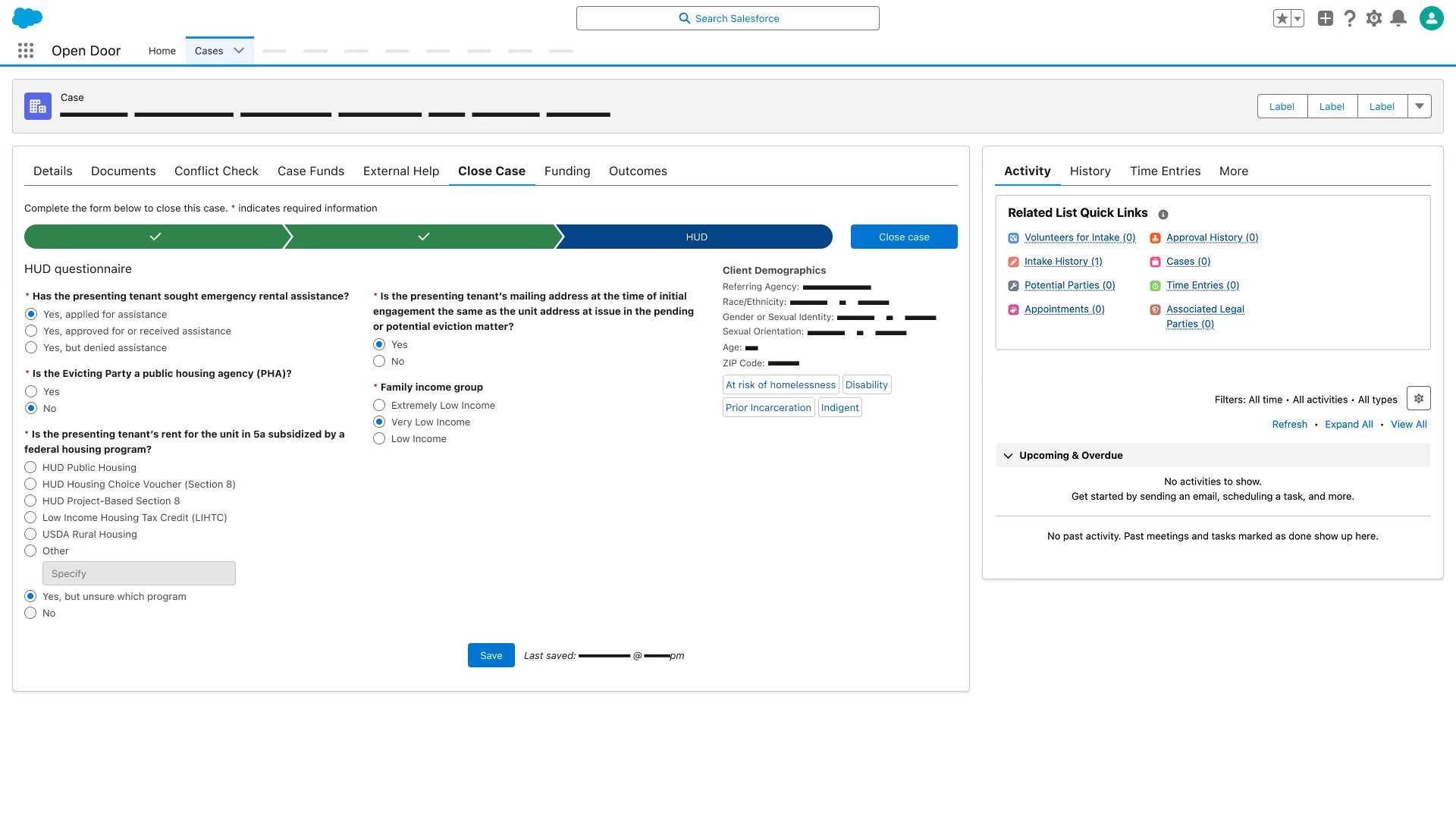Select 'Yes, applied for assistance' option
The width and height of the screenshot is (1456, 819).
(x=31, y=314)
